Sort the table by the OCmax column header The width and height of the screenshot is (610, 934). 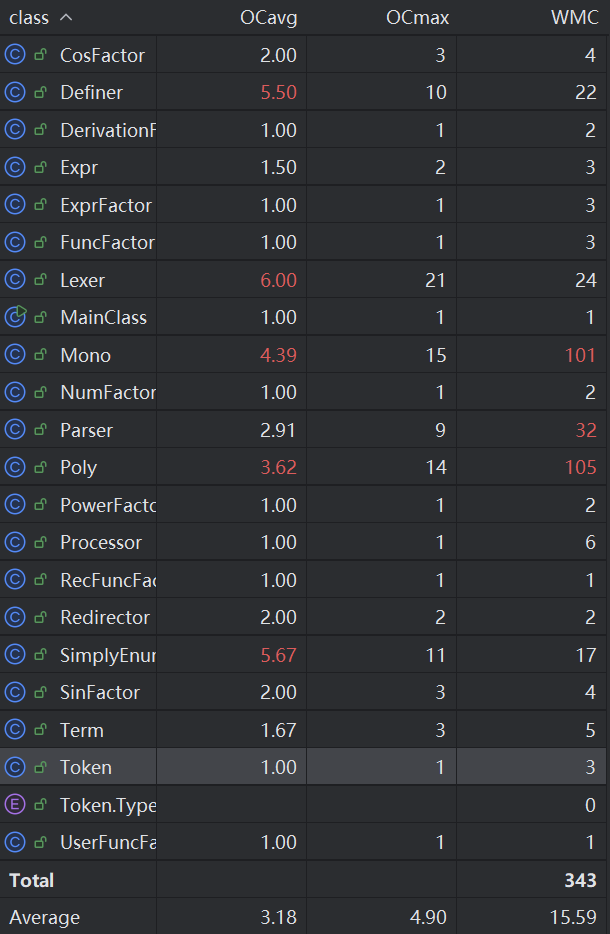coord(417,18)
